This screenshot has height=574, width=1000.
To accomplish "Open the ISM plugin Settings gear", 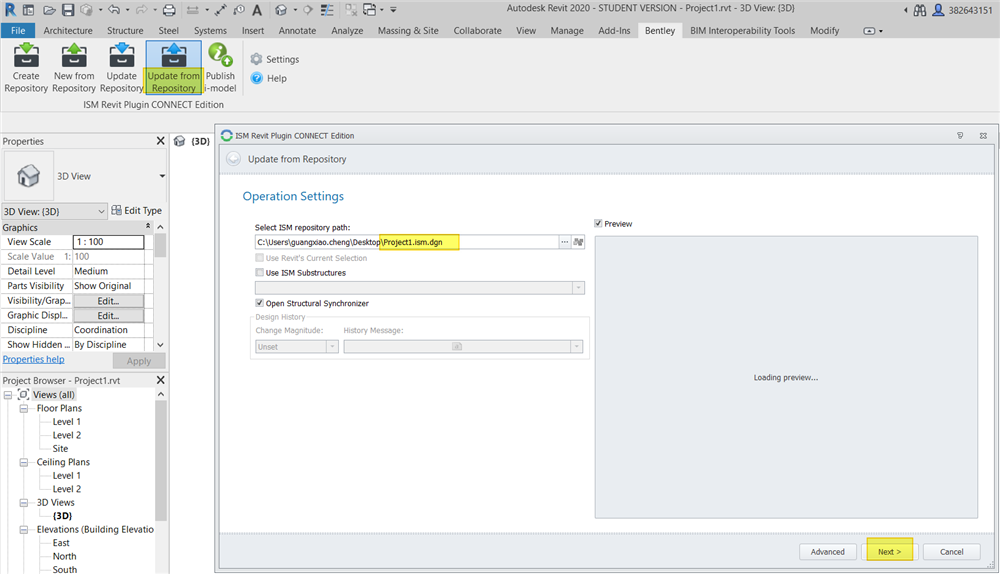I will 257,60.
